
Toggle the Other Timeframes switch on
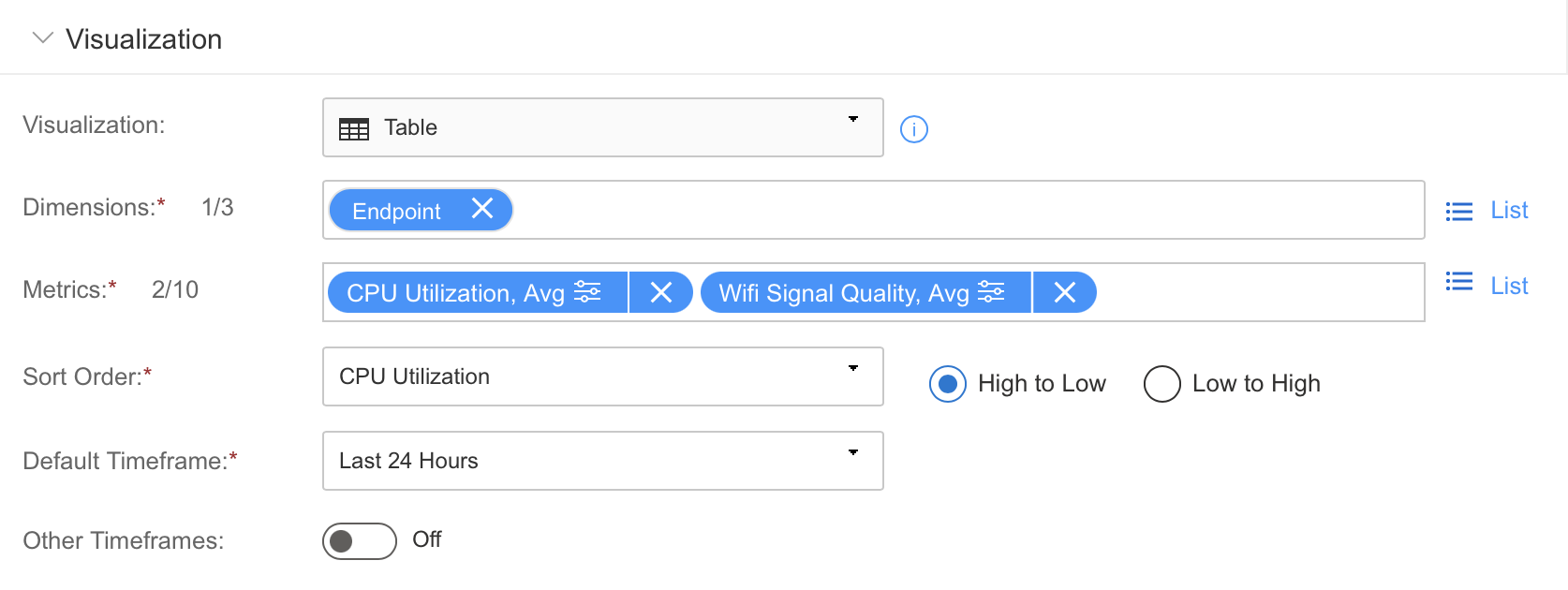(360, 540)
